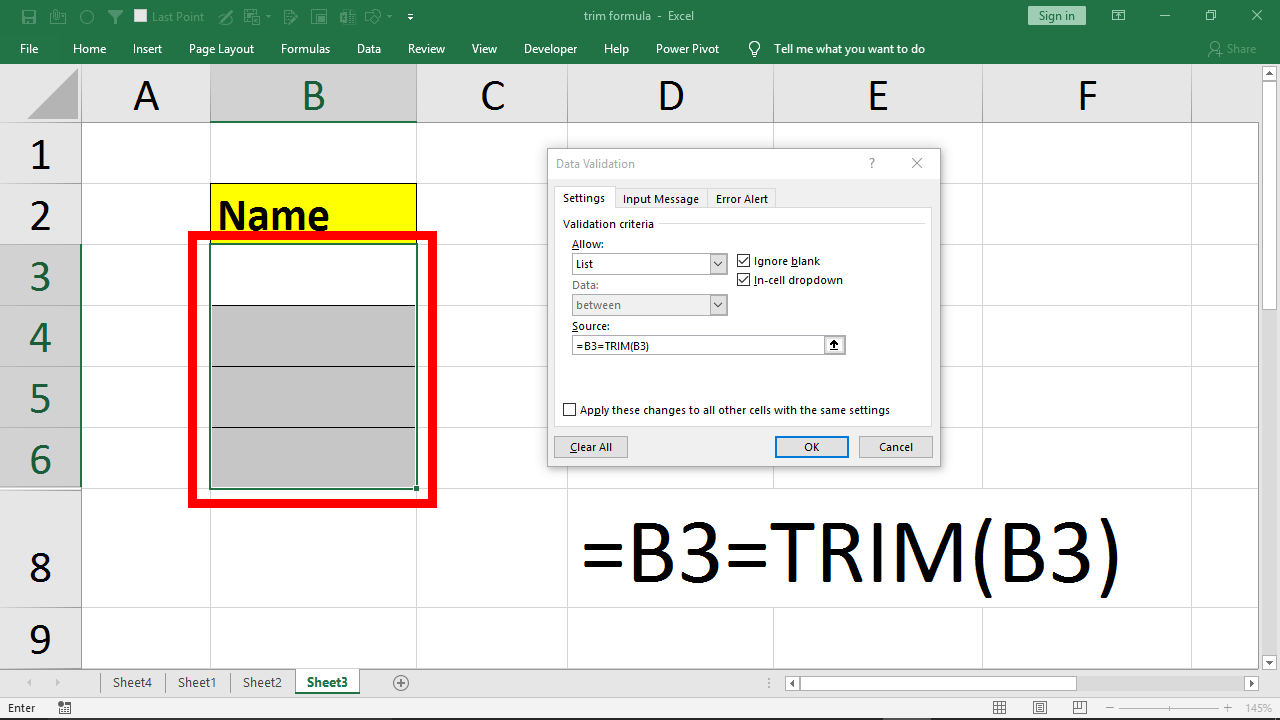Switch to Page Break Preview view
The height and width of the screenshot is (720, 1280).
(1079, 707)
